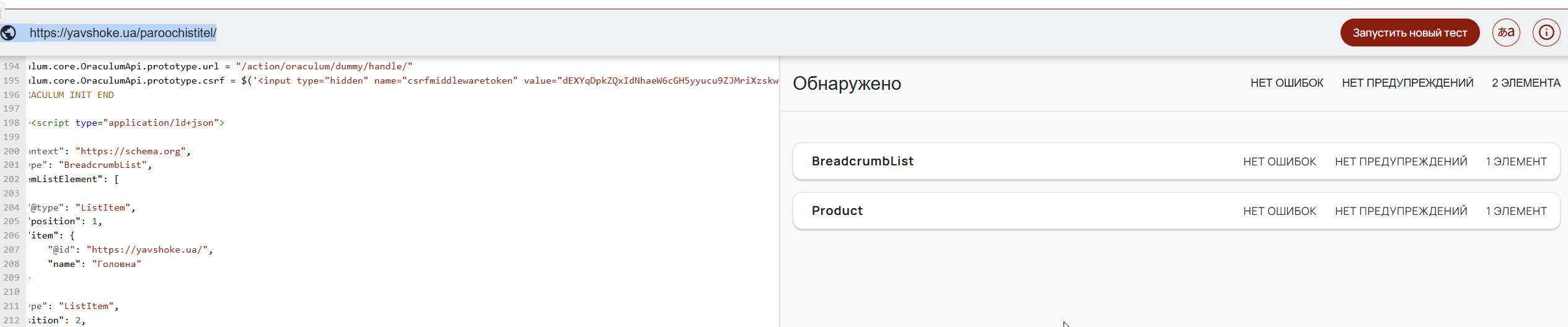Click the globe icon beside the URL
Image resolution: width=1568 pixels, height=327 pixels.
8,33
